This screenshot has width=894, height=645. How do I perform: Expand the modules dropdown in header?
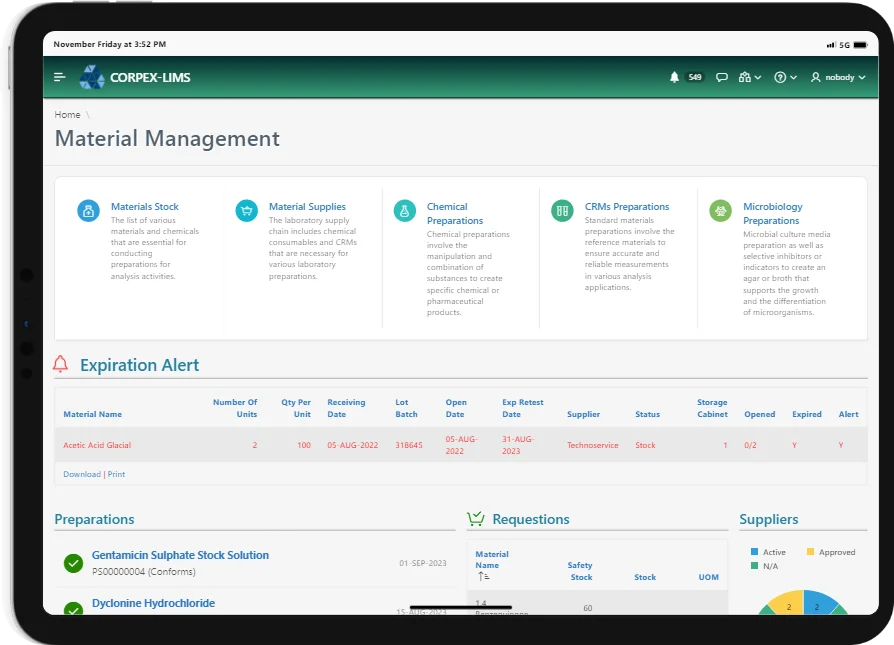point(749,77)
